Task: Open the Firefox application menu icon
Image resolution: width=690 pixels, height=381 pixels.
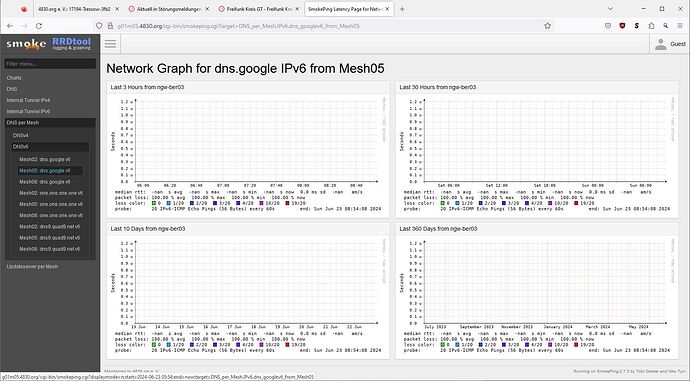Action: click(680, 26)
